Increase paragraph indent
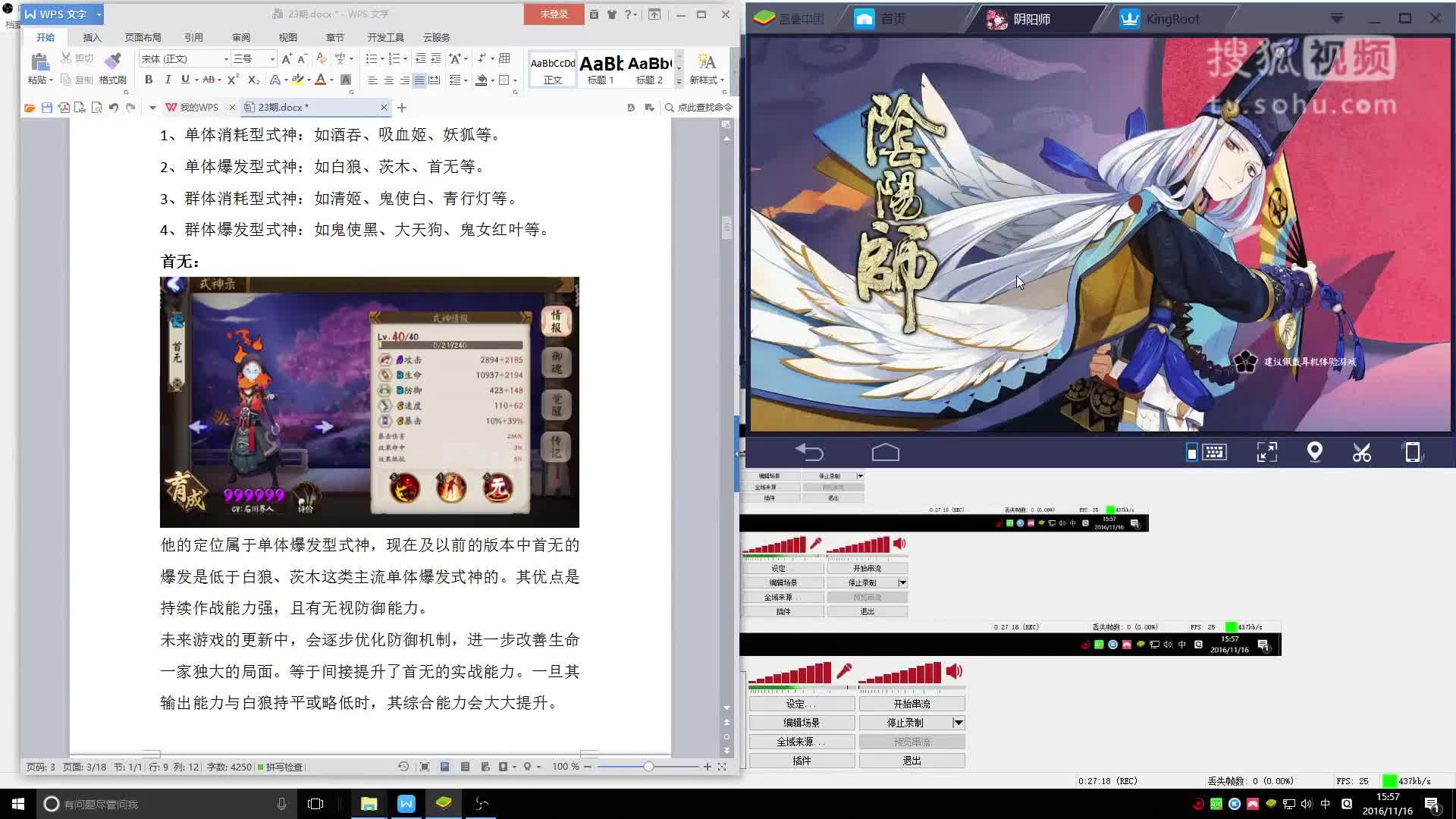Viewport: 1456px width, 819px height. (435, 58)
